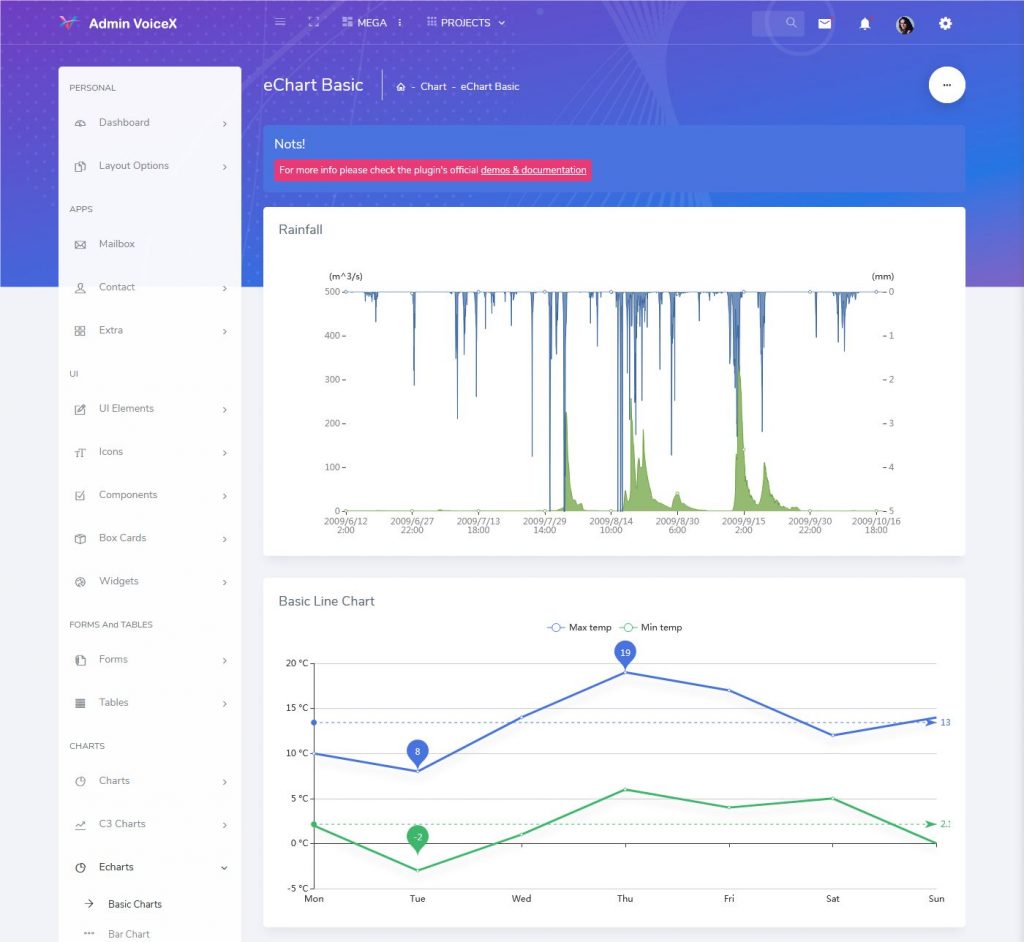Toggle the Max temp legend in line chart
1024x942 pixels.
tap(581, 627)
